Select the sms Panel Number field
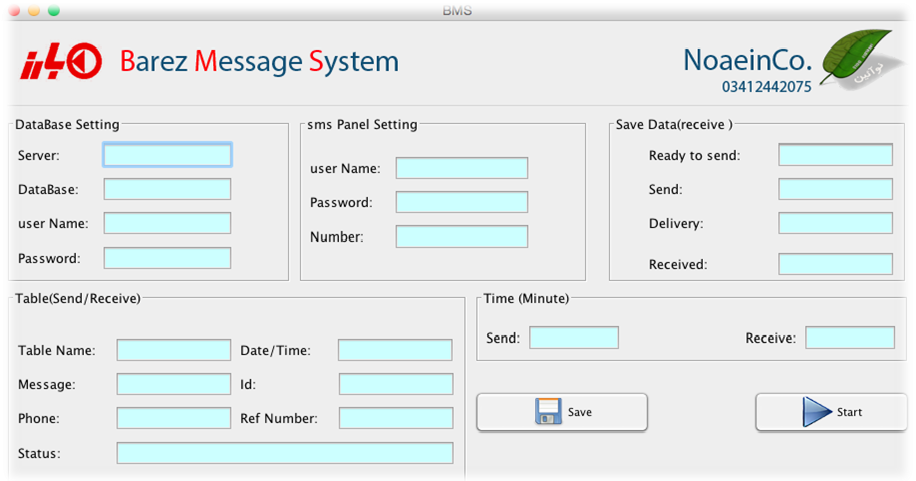Screen dimensions: 916x481 [x=462, y=237]
